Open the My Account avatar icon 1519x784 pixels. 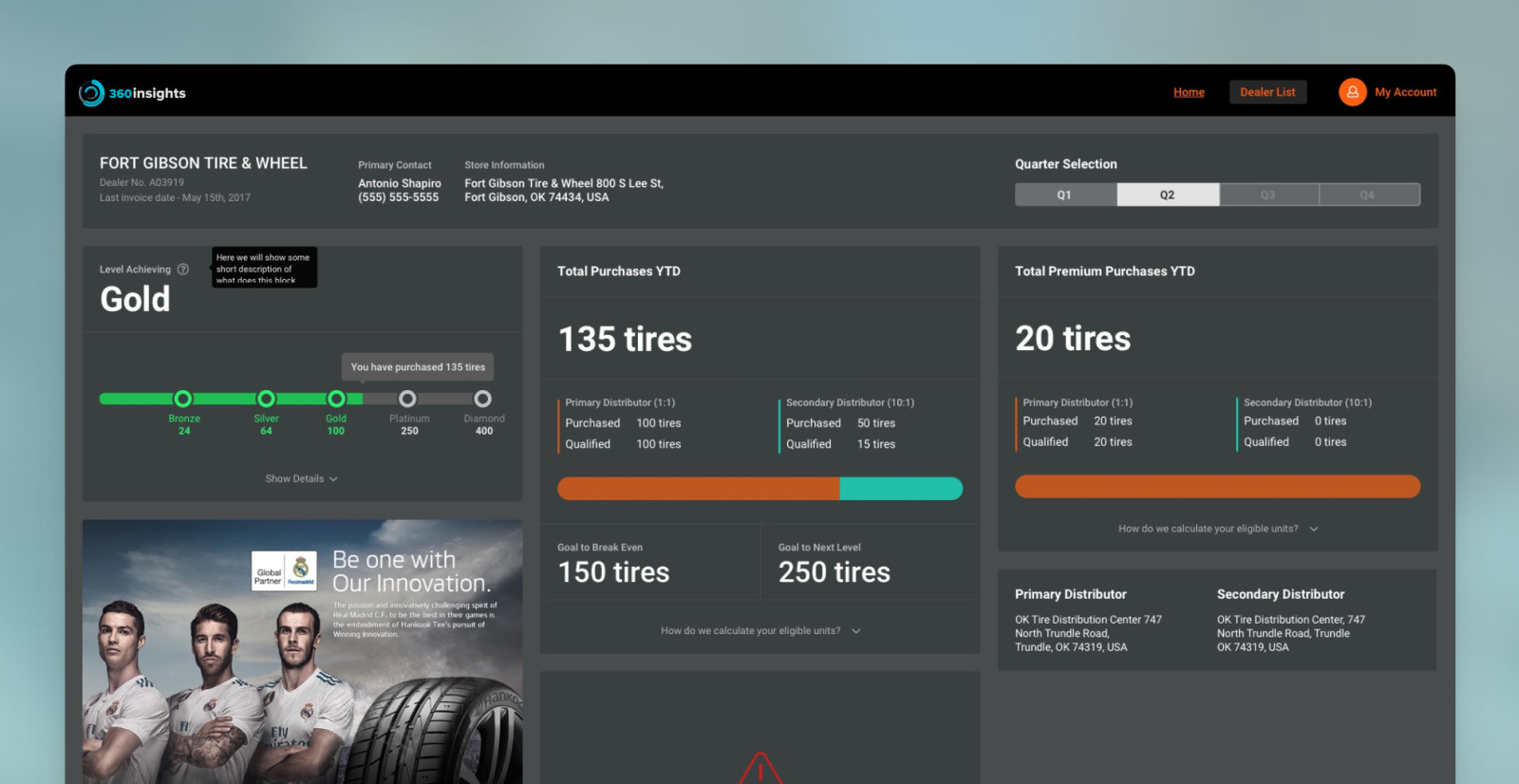[x=1352, y=92]
